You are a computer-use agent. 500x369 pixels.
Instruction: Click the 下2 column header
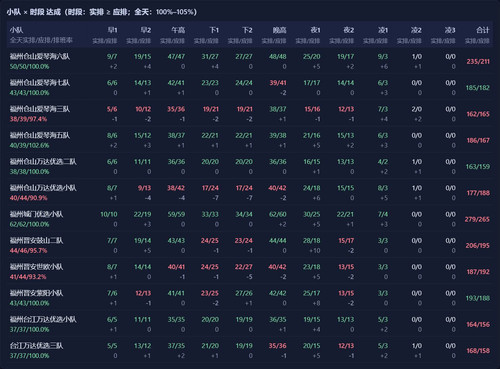(x=247, y=30)
